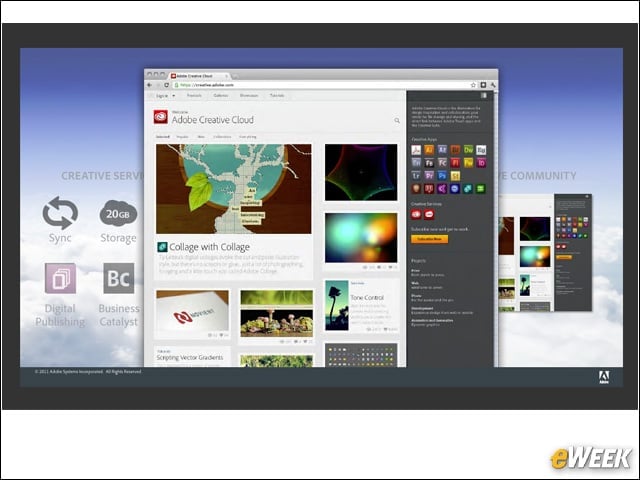Click the search magnifier beside Adobe Creative Cloud
Viewport: 640px width, 480px height.
(x=397, y=120)
